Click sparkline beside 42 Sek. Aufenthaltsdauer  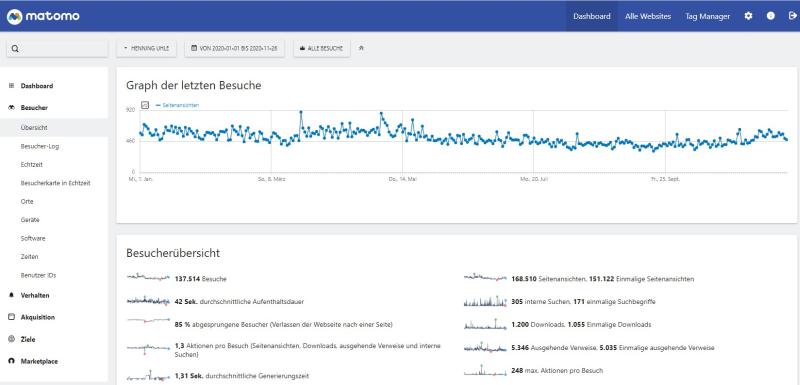[148, 300]
